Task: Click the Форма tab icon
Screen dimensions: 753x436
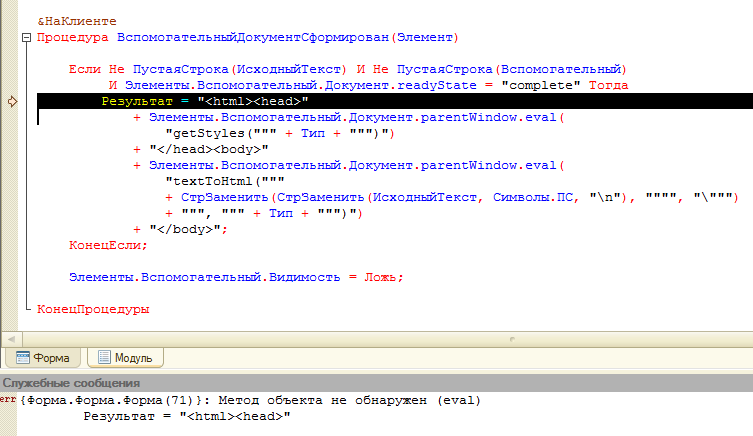Action: [x=23, y=357]
